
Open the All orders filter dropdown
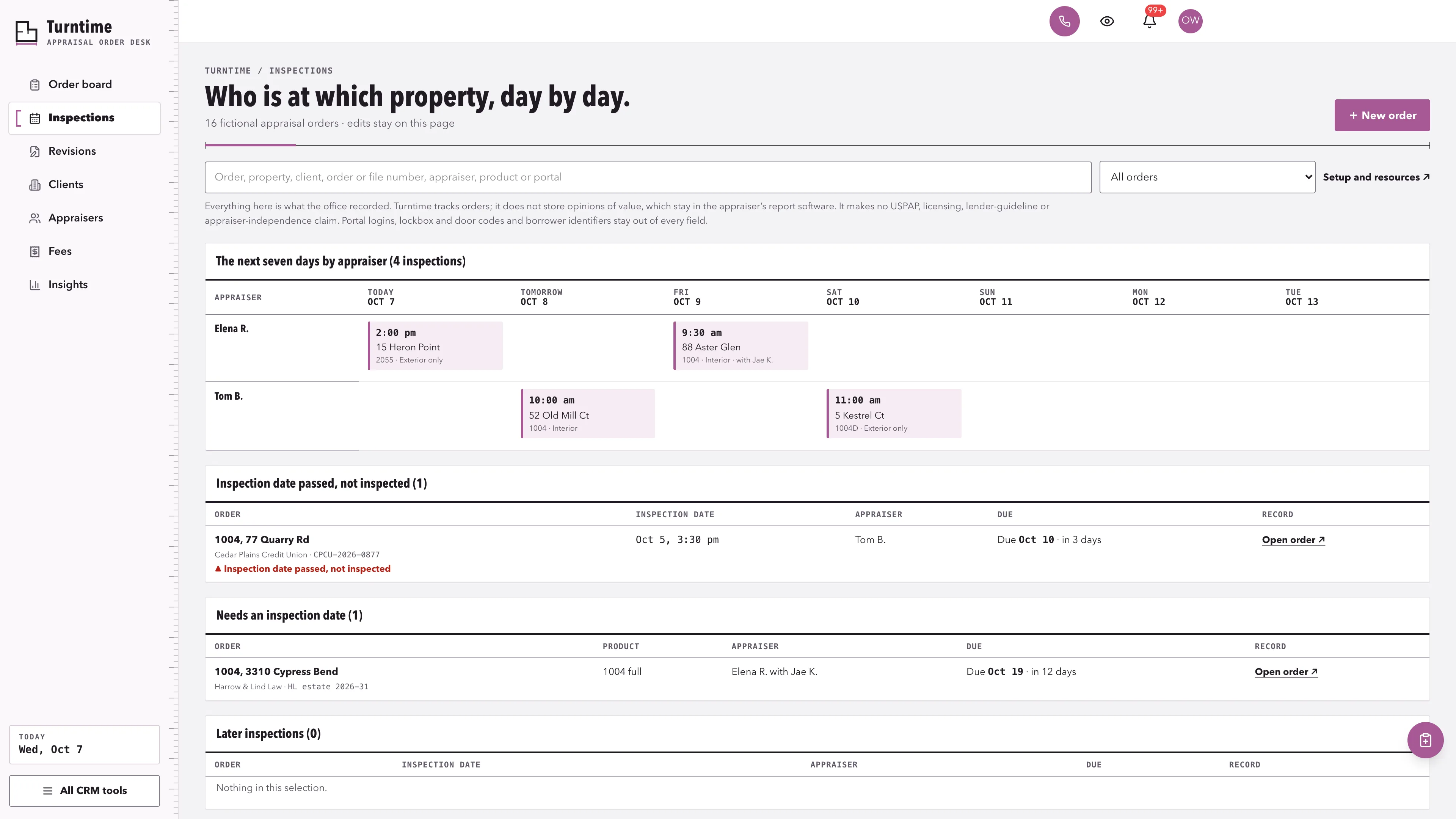point(1207,177)
